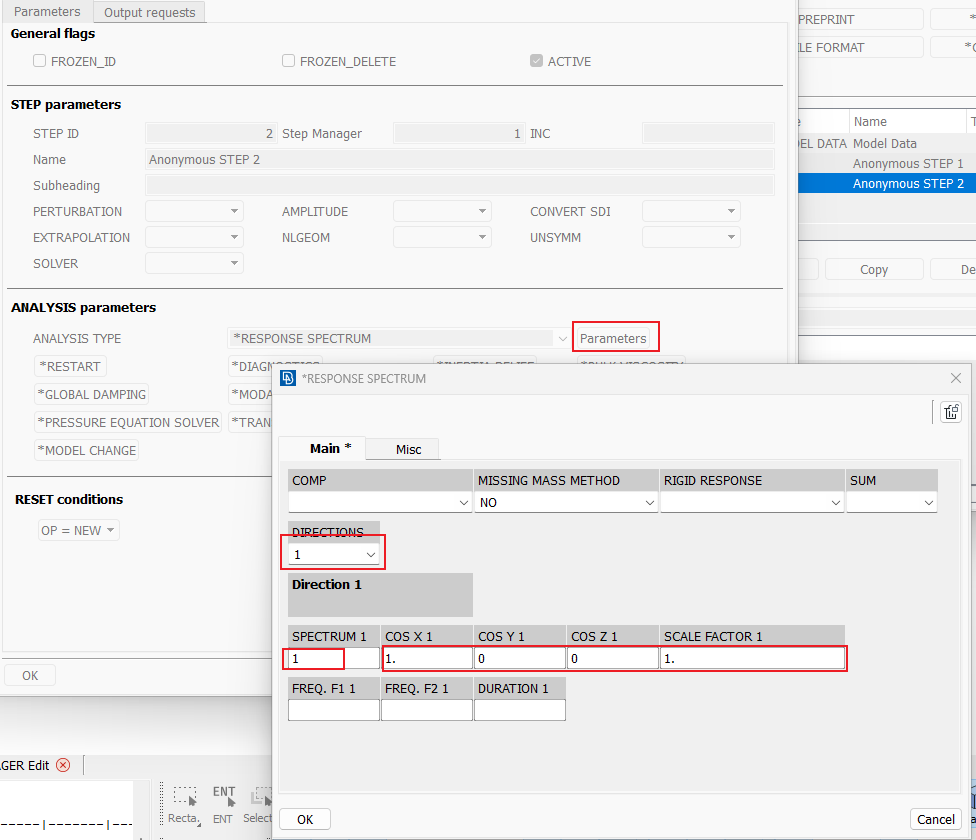
Task: Switch to the Main tab
Action: pyautogui.click(x=322, y=449)
